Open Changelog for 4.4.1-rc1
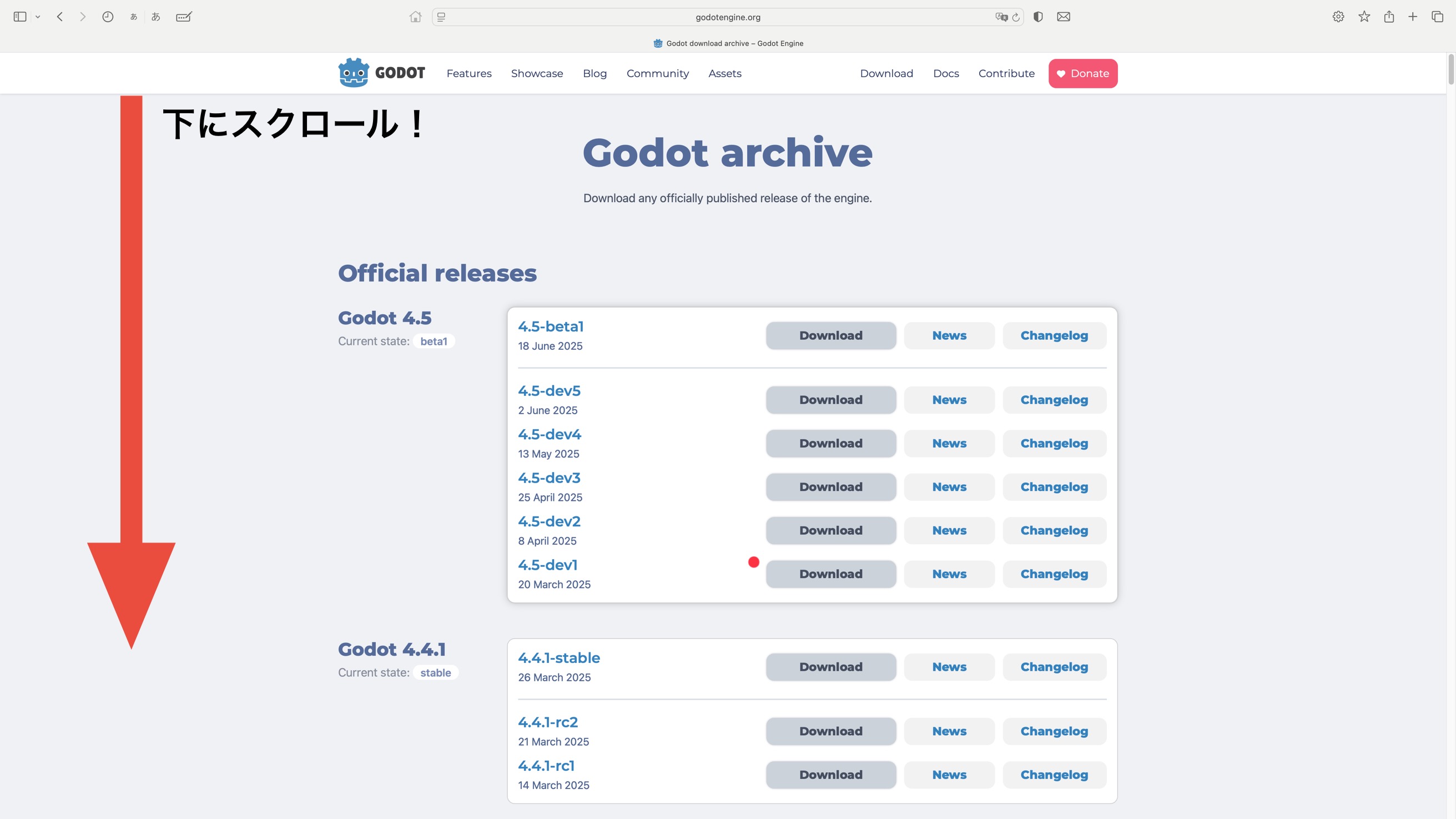1456x819 pixels. (x=1054, y=775)
